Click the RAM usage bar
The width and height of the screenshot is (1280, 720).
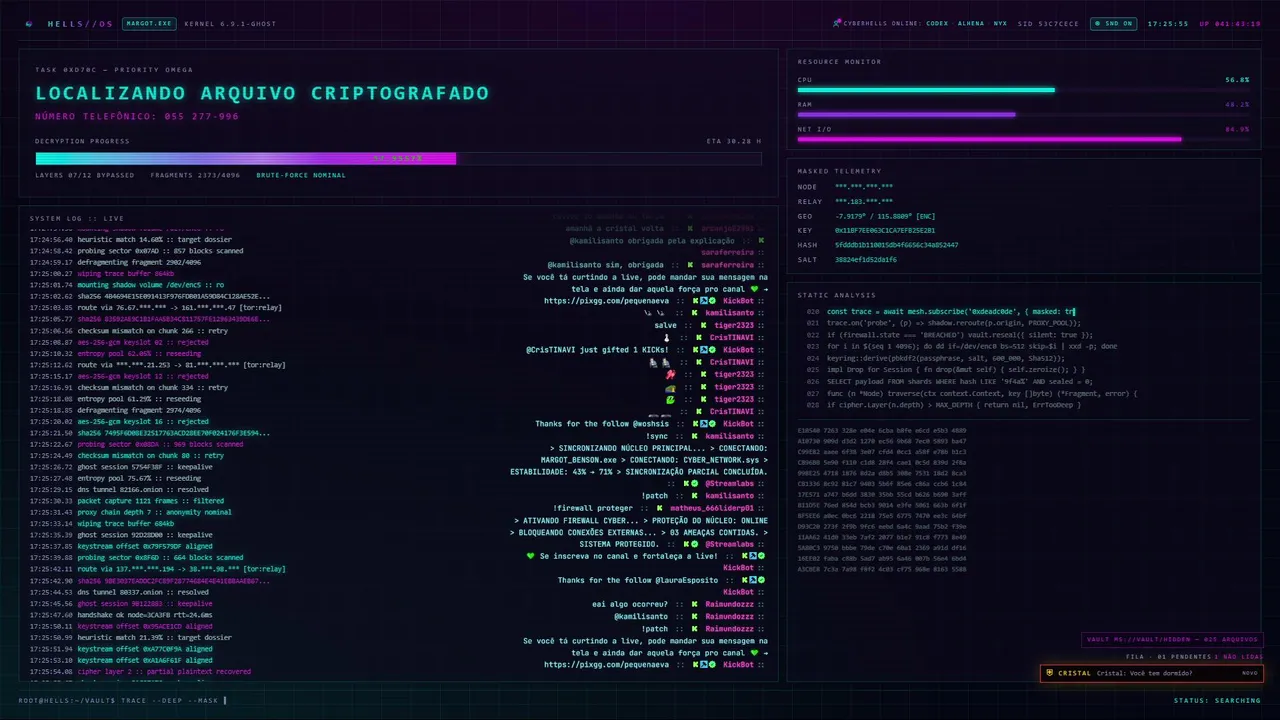pos(1023,114)
